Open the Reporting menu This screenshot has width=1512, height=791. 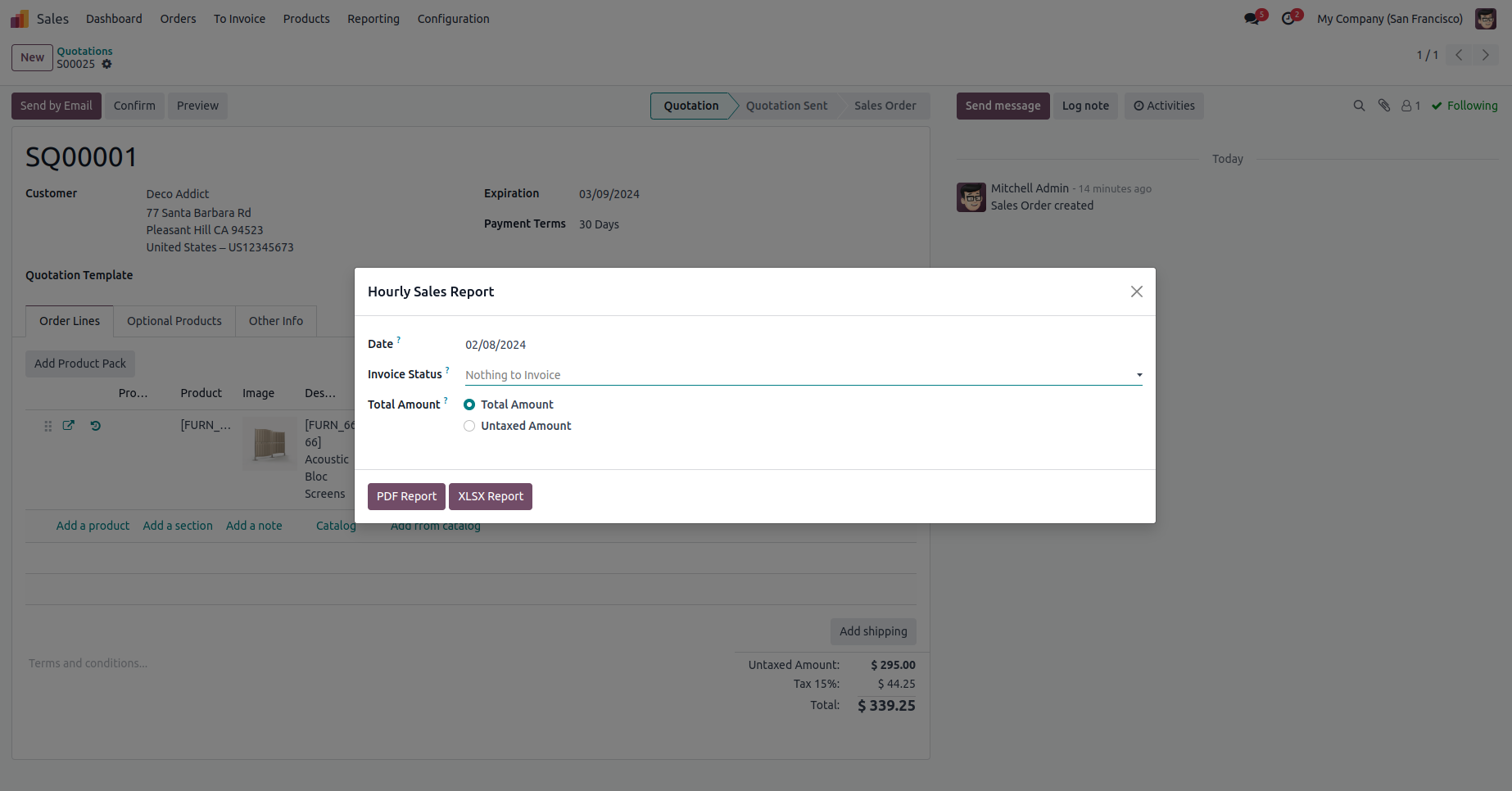pyautogui.click(x=373, y=19)
